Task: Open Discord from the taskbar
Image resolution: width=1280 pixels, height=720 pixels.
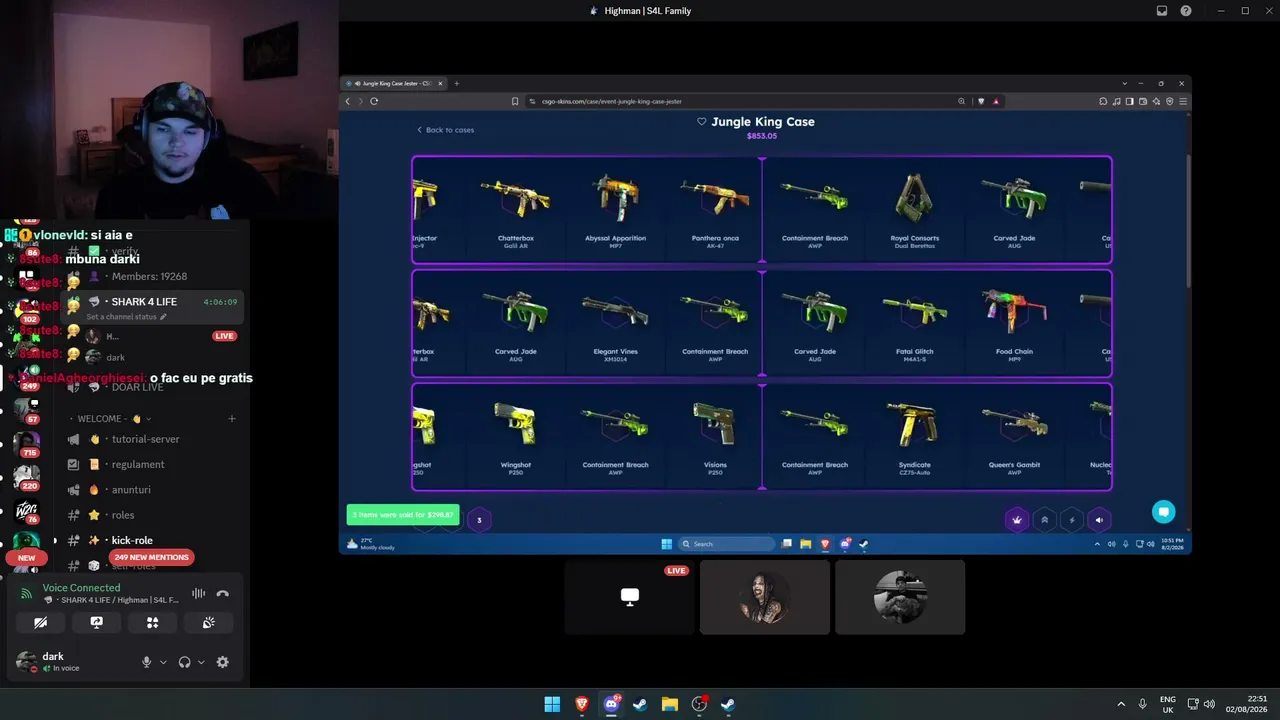Action: (611, 704)
